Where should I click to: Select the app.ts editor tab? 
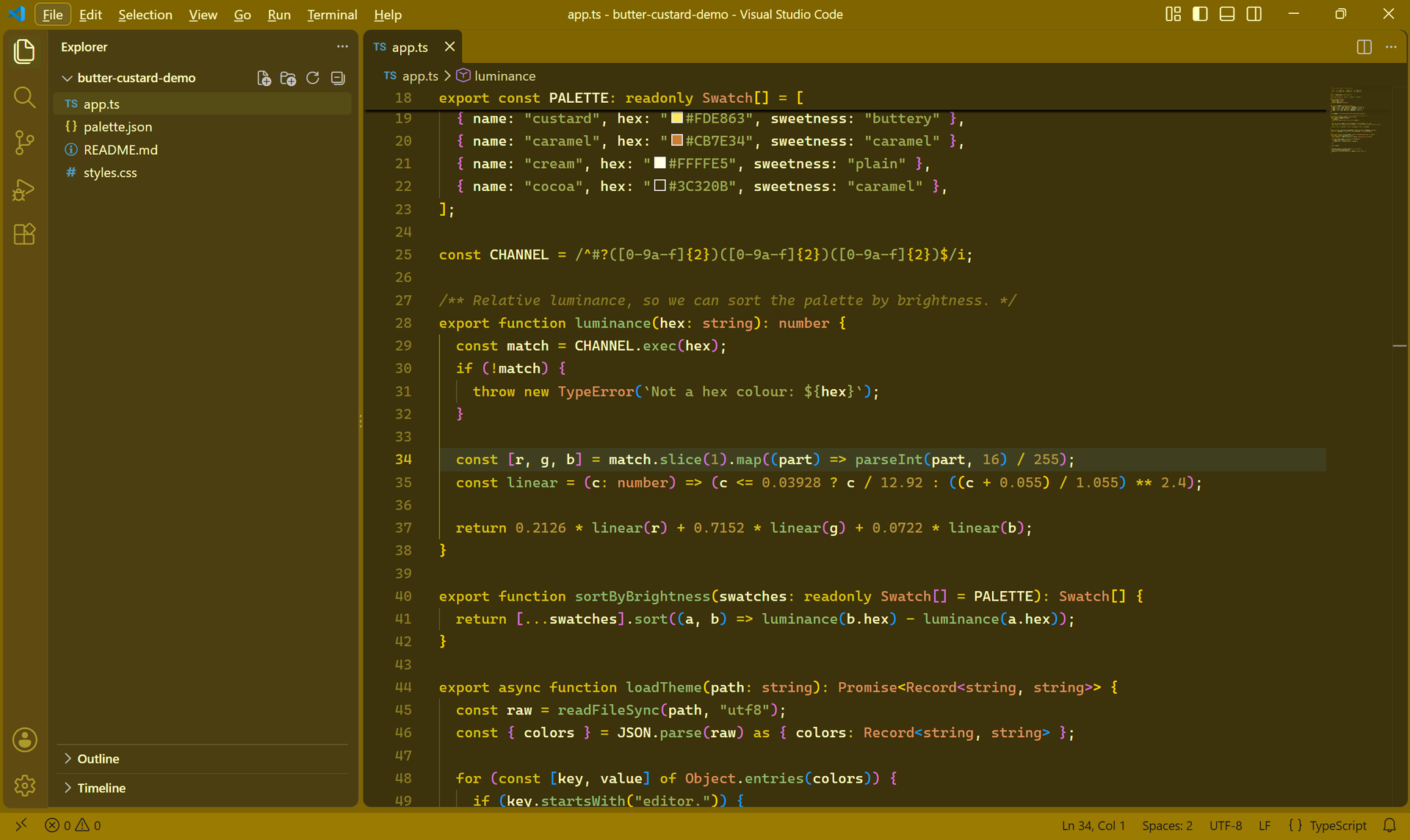coord(413,46)
